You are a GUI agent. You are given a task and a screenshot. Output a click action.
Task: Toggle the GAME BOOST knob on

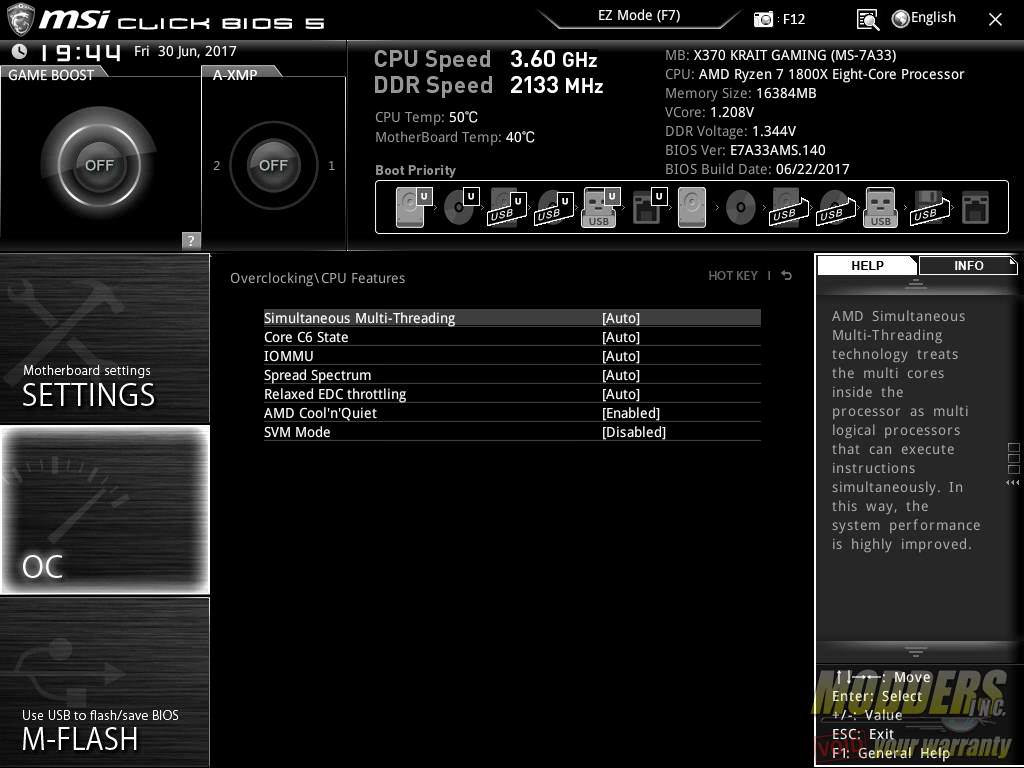(x=99, y=165)
